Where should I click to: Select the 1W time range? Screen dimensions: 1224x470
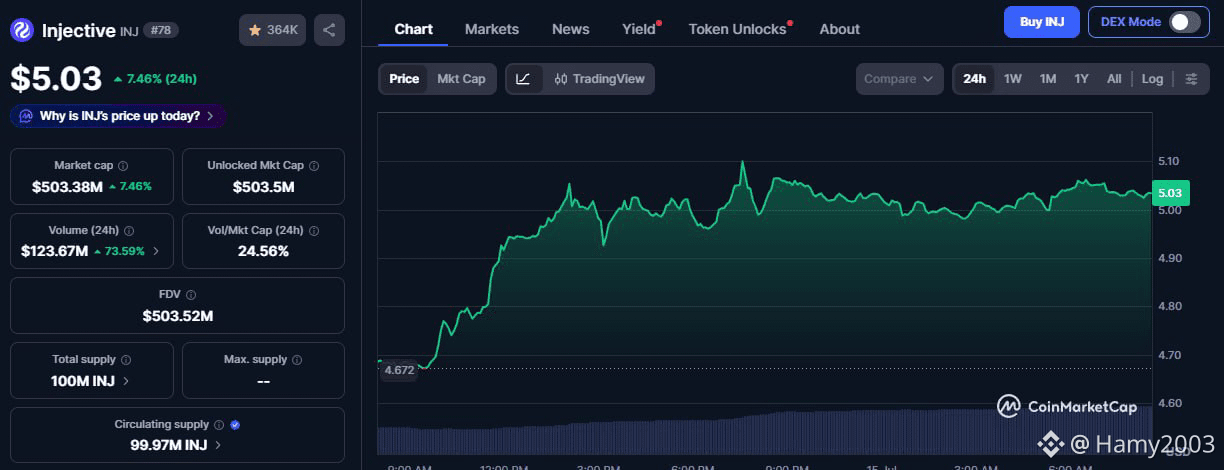pos(1012,79)
